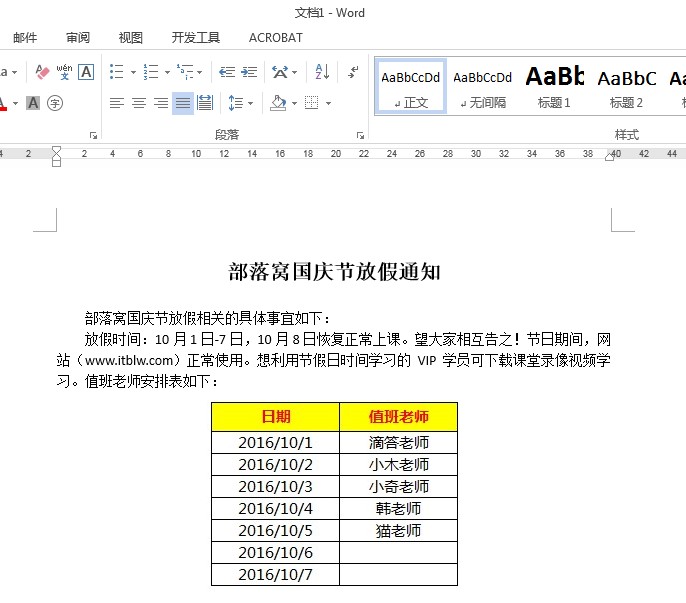The image size is (686, 603).
Task: Click empty teacher cell beside 2016/10/6
Action: pyautogui.click(x=399, y=553)
